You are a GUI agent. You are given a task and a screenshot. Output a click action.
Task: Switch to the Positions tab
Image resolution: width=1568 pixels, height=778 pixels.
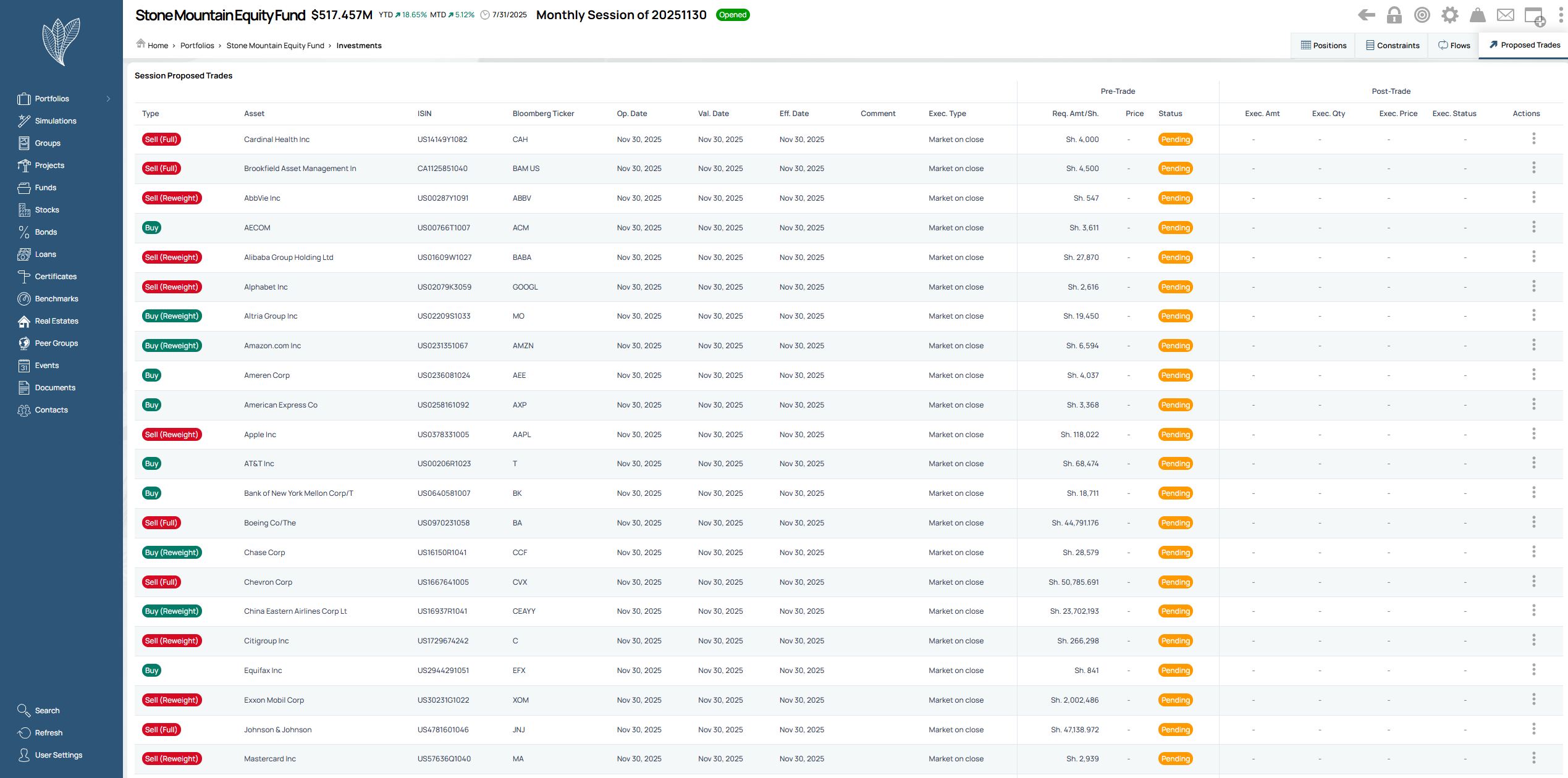[x=1323, y=46]
